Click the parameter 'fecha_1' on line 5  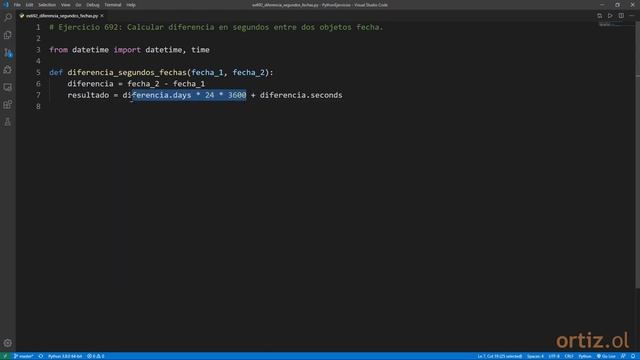[x=207, y=73]
